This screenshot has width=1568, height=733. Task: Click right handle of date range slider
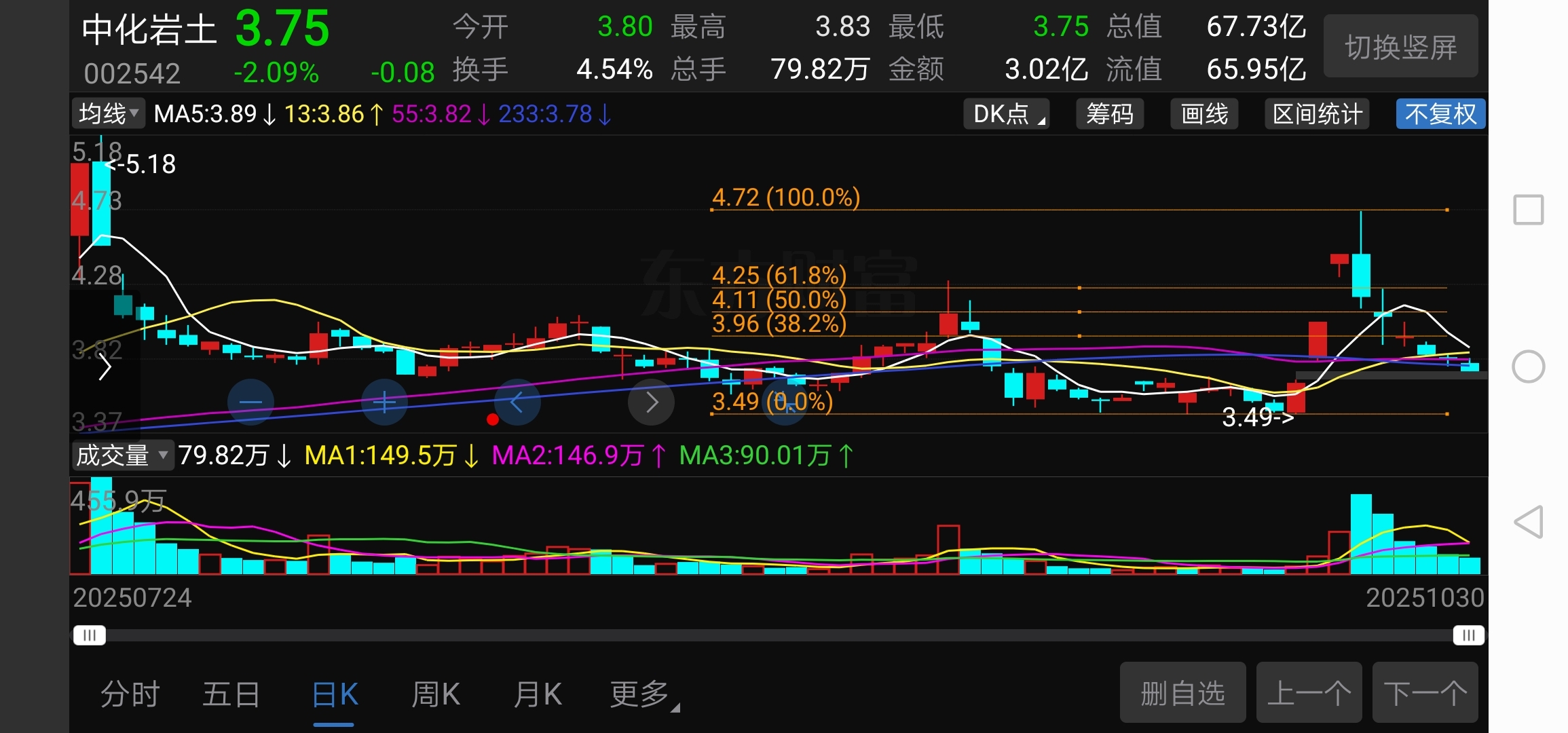click(x=1468, y=635)
